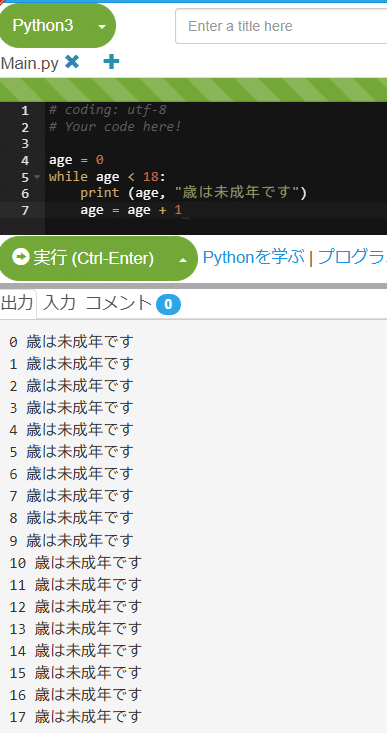
Task: Add a new file with the plus icon
Action: coord(111,62)
